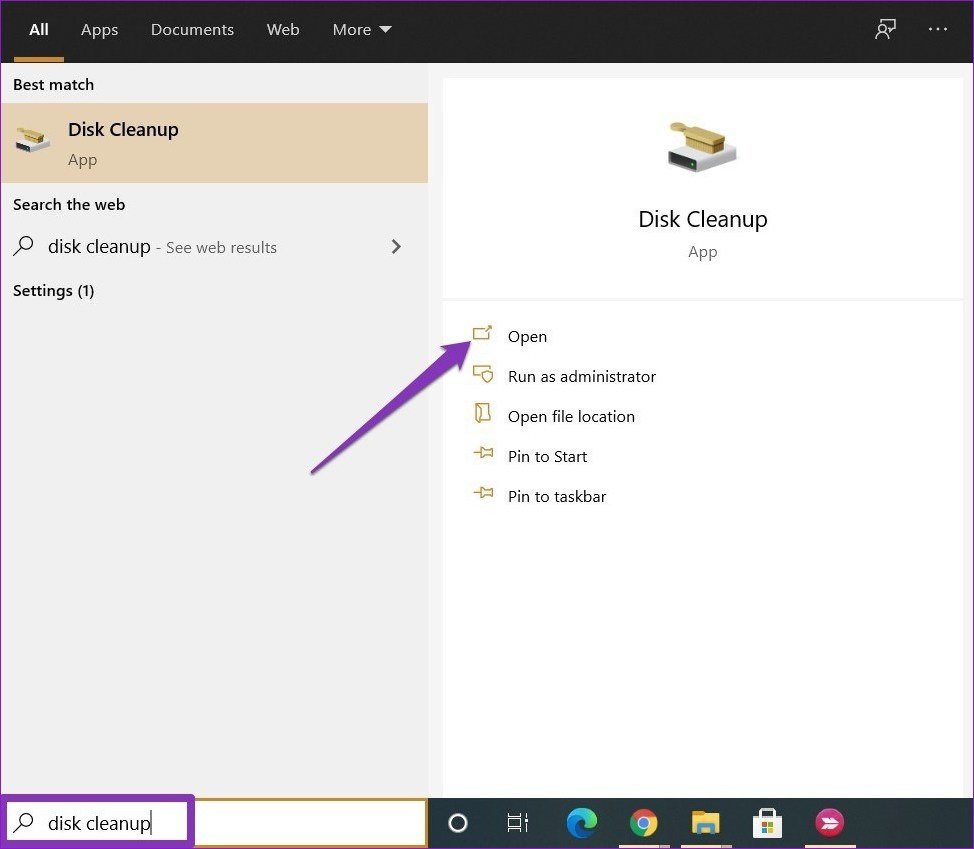Open File Explorer from the taskbar
The width and height of the screenshot is (974, 849).
[x=705, y=822]
